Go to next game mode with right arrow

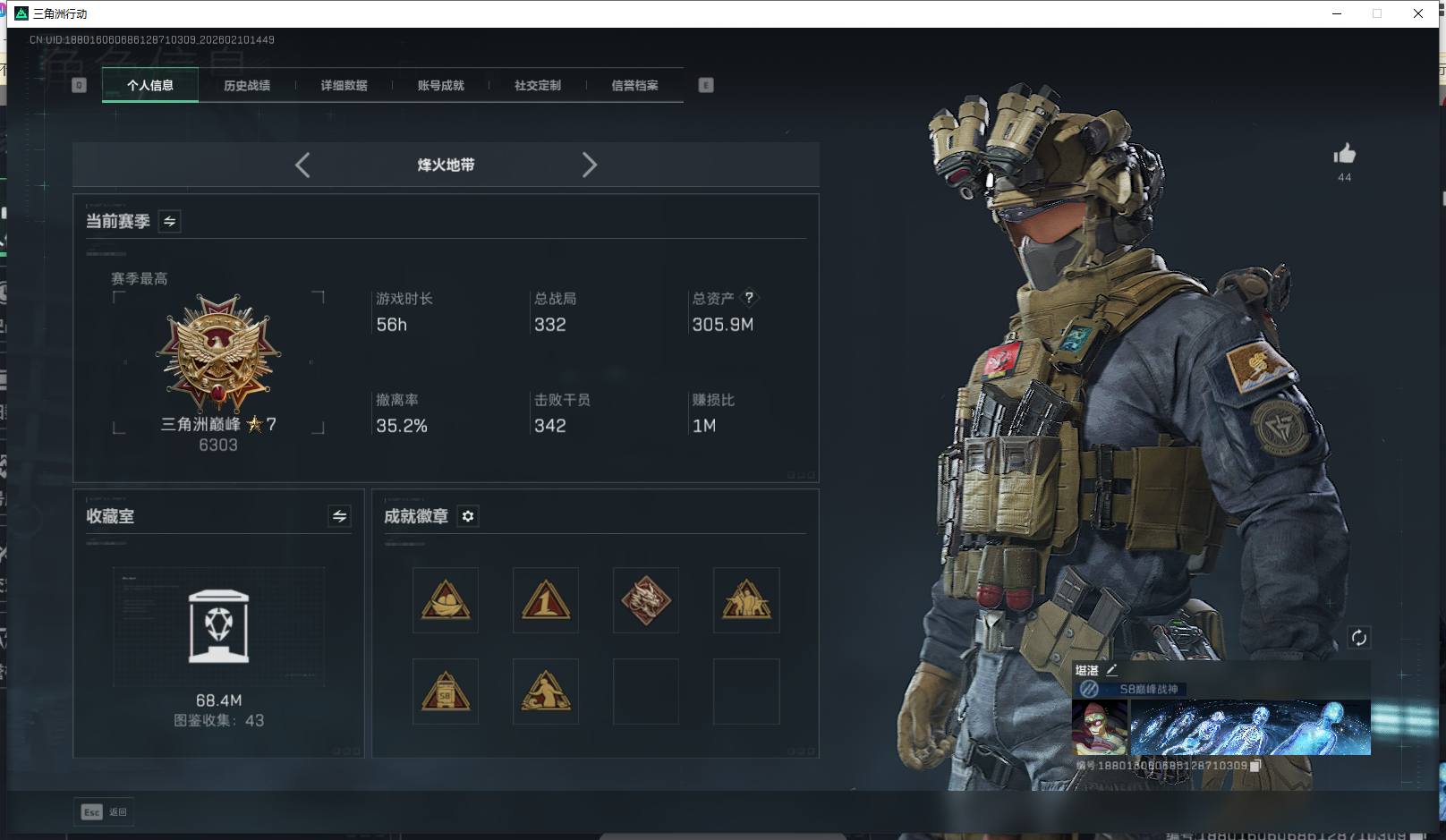tap(589, 165)
